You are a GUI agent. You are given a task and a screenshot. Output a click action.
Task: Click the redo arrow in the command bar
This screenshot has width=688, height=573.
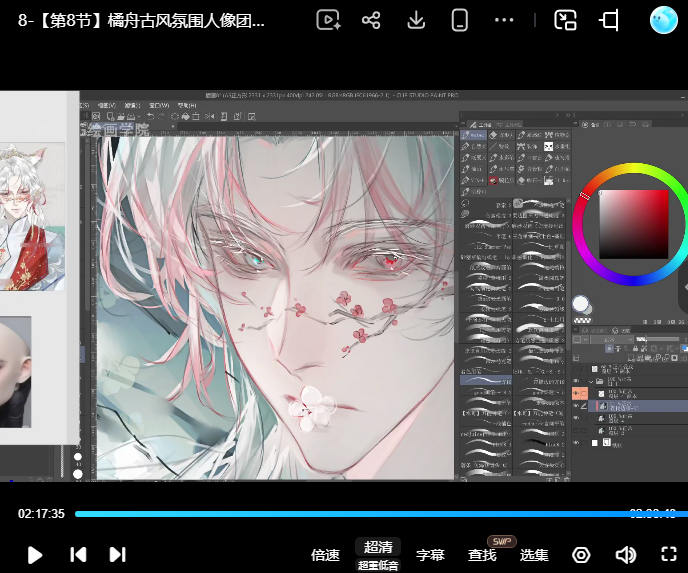[161, 116]
